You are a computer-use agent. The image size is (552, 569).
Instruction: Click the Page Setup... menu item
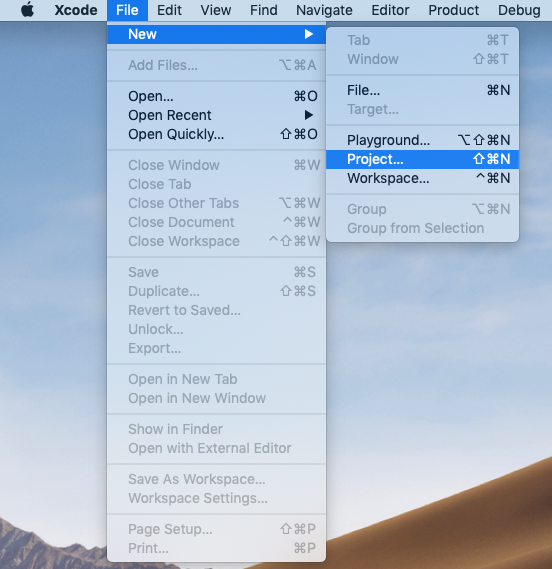click(x=216, y=529)
